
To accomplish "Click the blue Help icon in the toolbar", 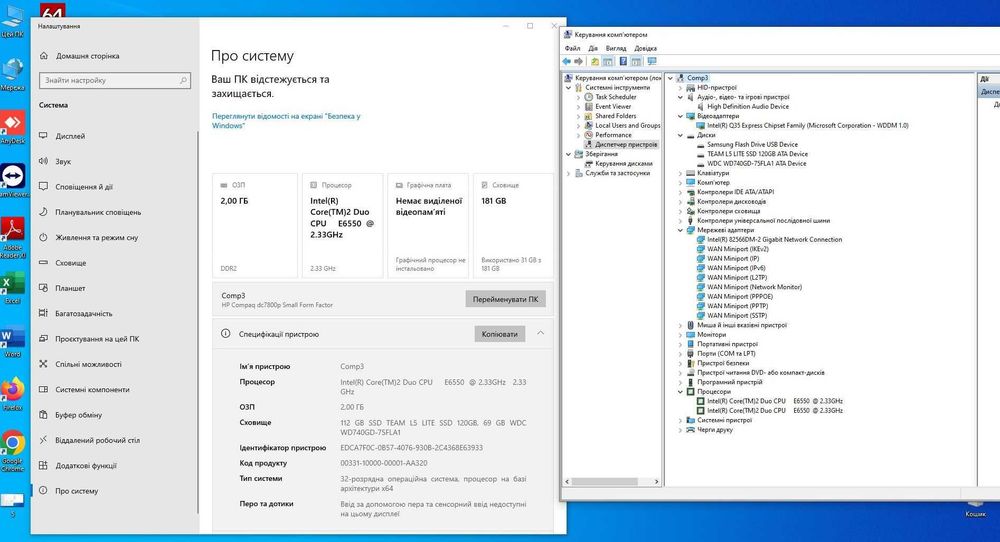I will click(x=623, y=62).
